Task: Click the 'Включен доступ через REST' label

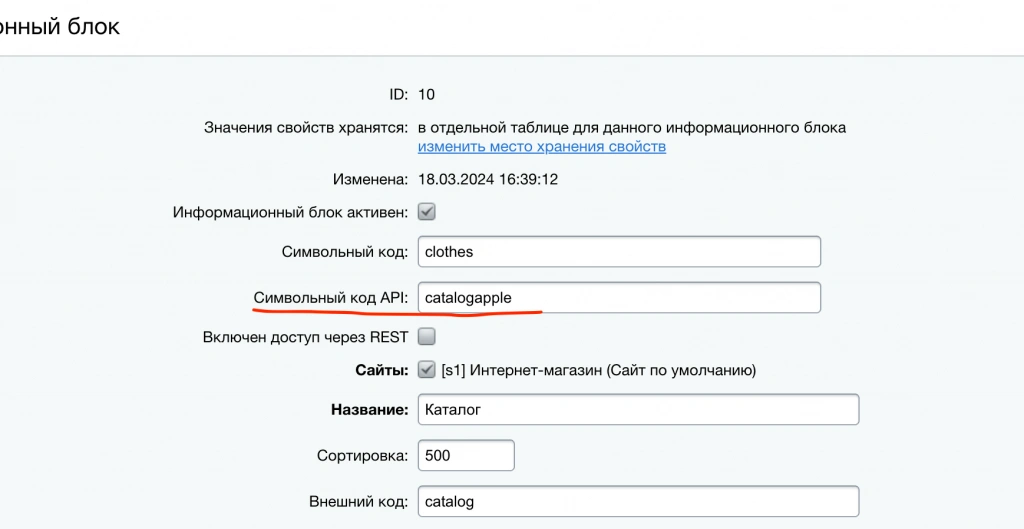Action: click(x=306, y=337)
